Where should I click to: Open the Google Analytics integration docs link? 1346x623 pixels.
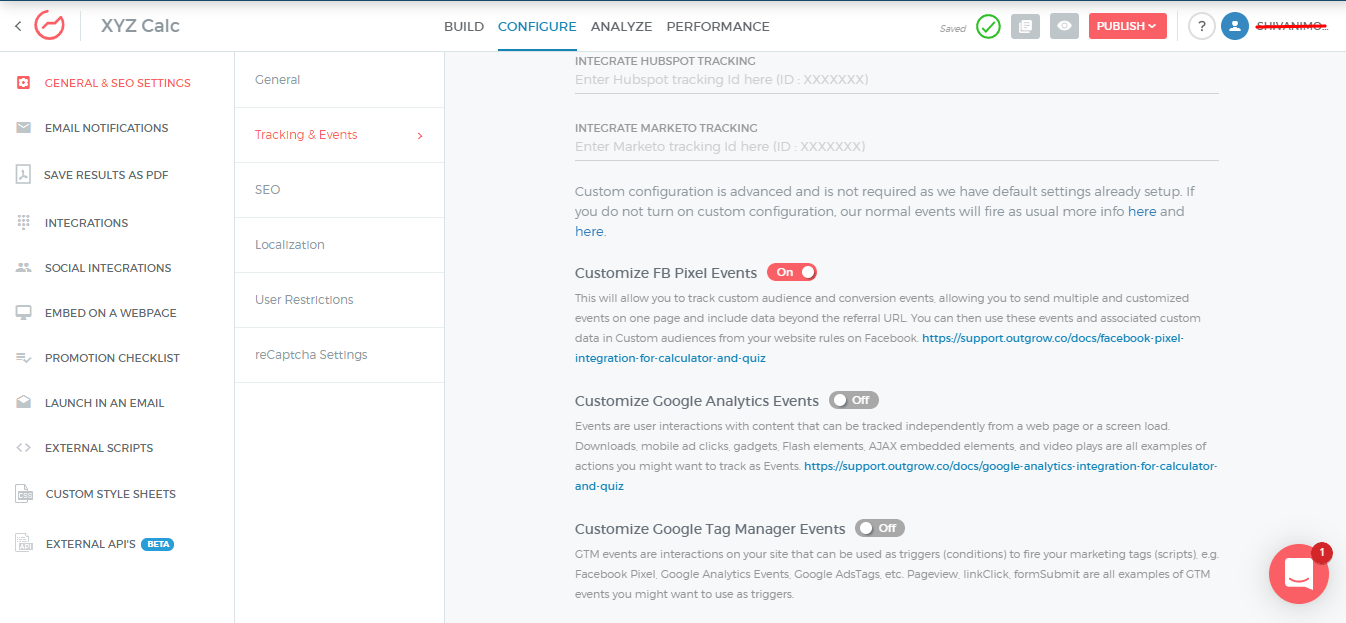1010,467
